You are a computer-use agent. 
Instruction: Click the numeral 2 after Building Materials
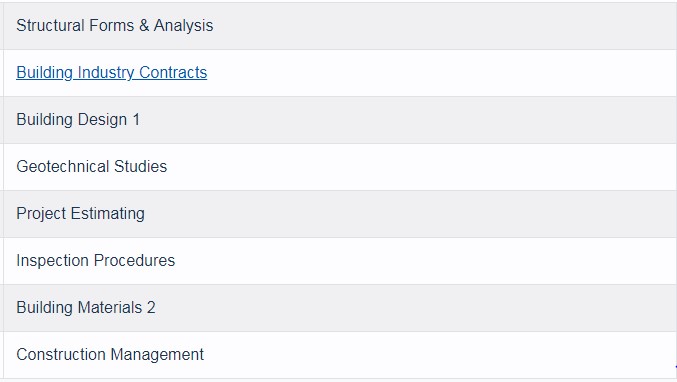[x=151, y=307]
